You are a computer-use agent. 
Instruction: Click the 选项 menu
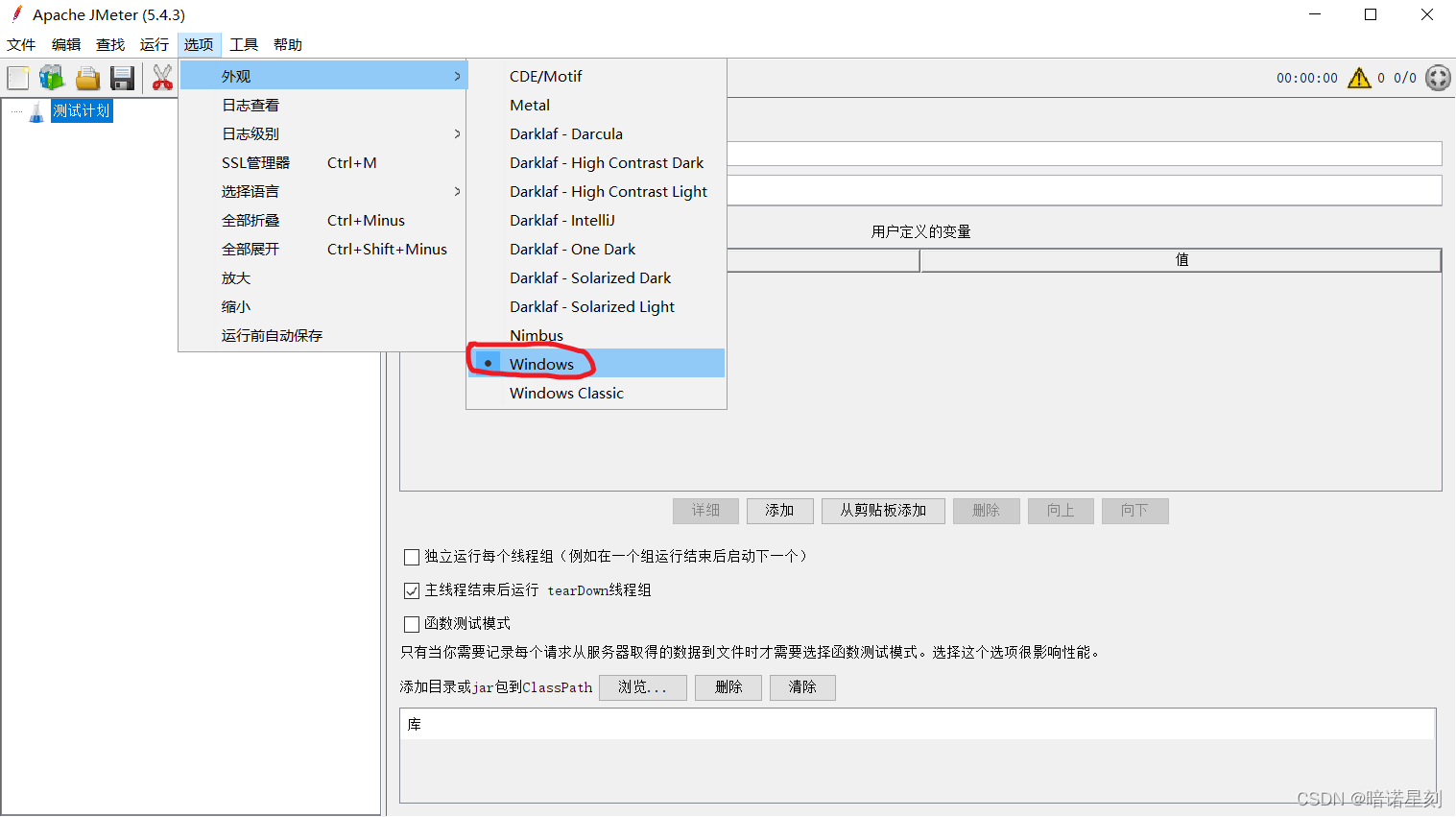(199, 45)
